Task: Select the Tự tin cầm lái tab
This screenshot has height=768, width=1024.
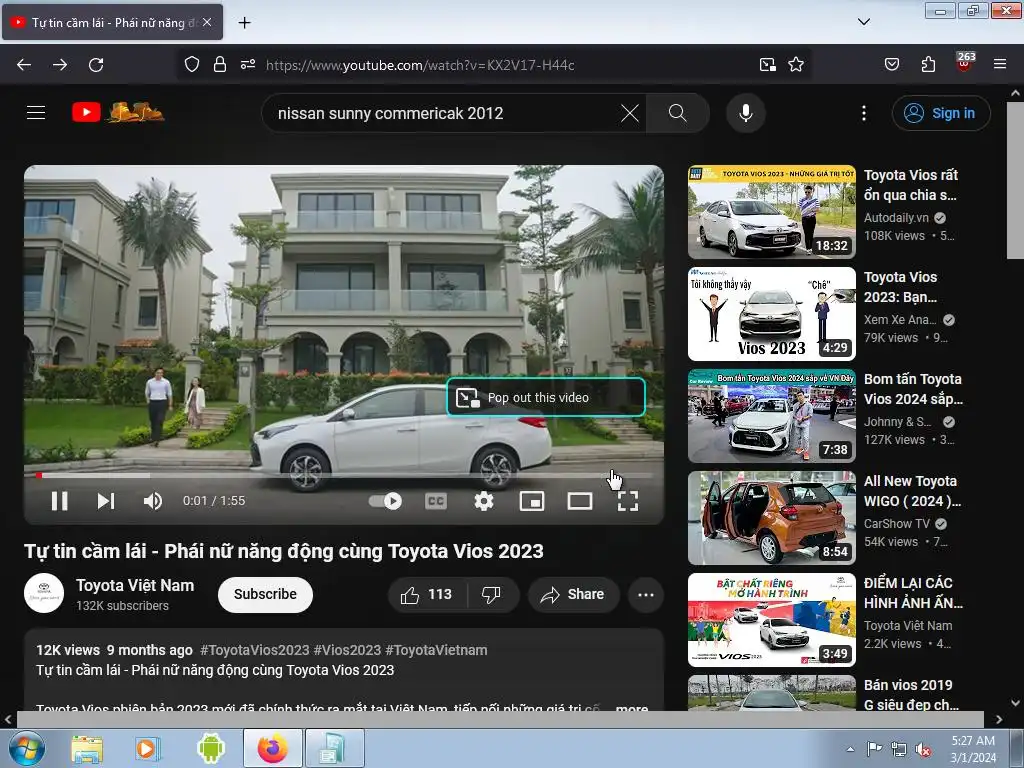Action: coord(112,22)
